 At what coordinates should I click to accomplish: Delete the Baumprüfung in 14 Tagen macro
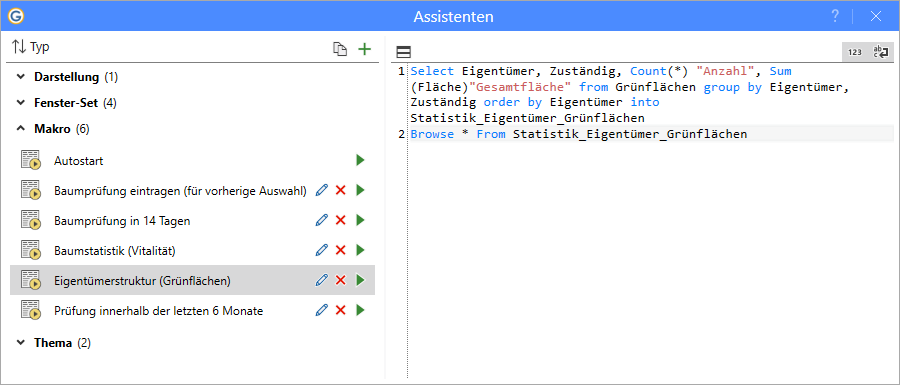coord(340,220)
